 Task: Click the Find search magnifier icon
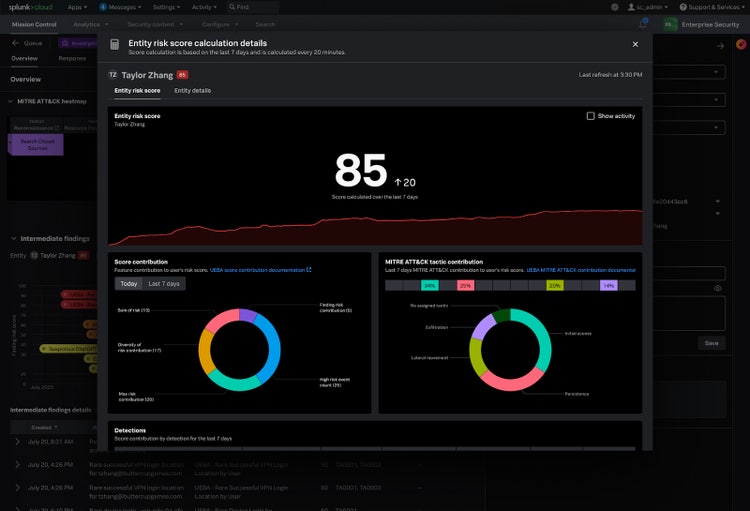[232, 7]
